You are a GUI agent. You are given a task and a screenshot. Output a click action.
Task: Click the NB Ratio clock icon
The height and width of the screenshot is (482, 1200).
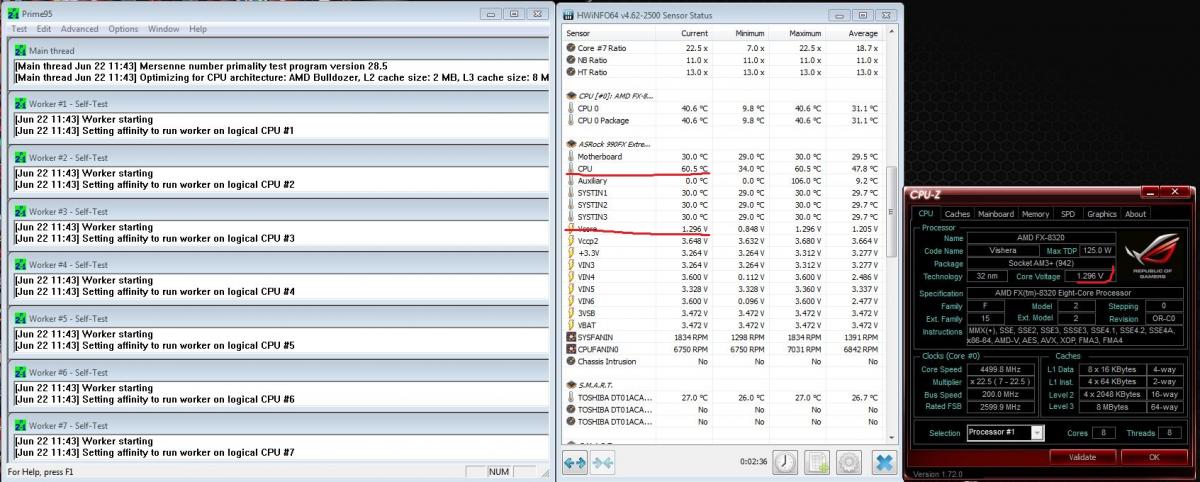[x=571, y=60]
